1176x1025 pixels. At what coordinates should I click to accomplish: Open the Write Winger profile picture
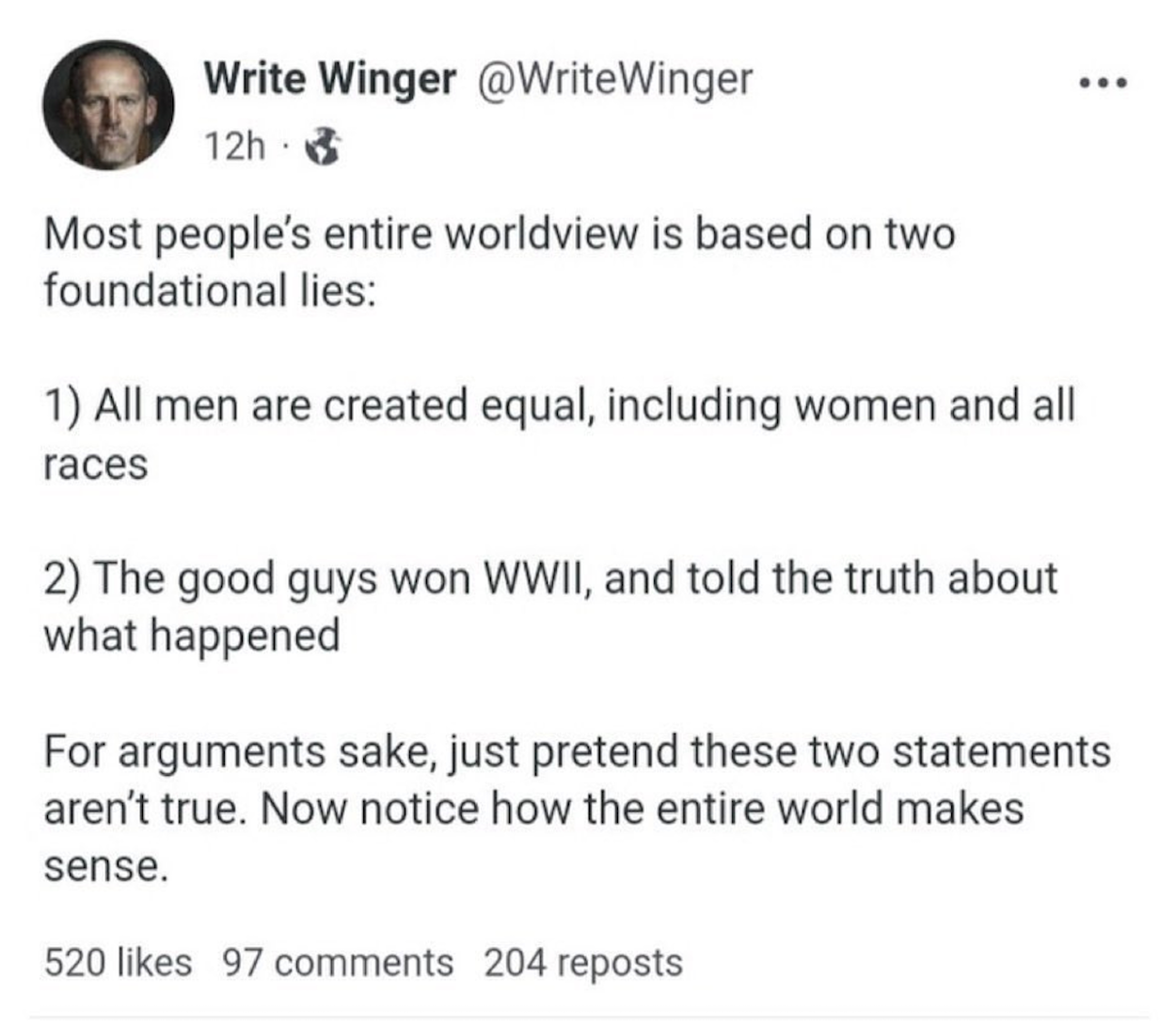click(x=108, y=104)
